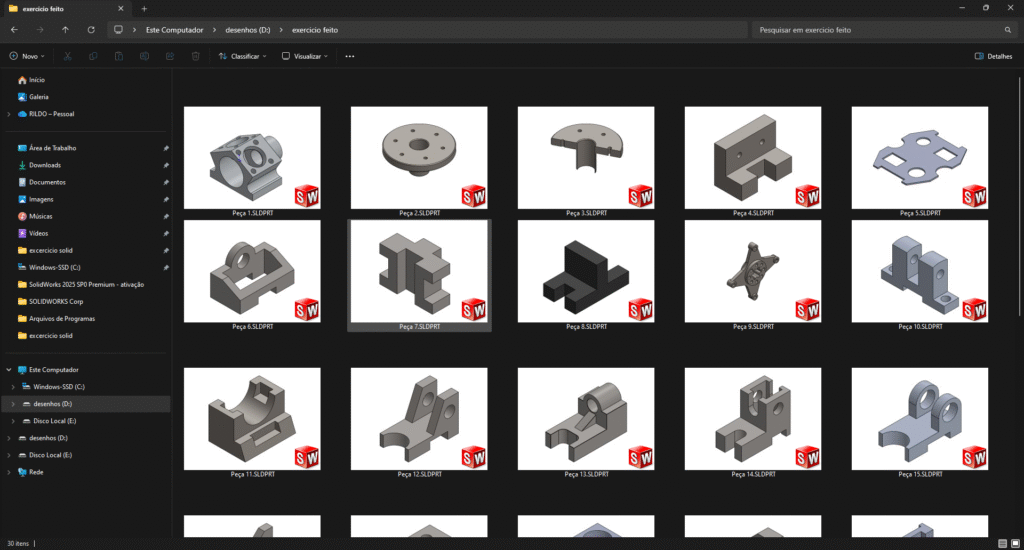Select the Peça 9.SLDPRT thumbnail
1024x550 pixels.
tap(752, 270)
